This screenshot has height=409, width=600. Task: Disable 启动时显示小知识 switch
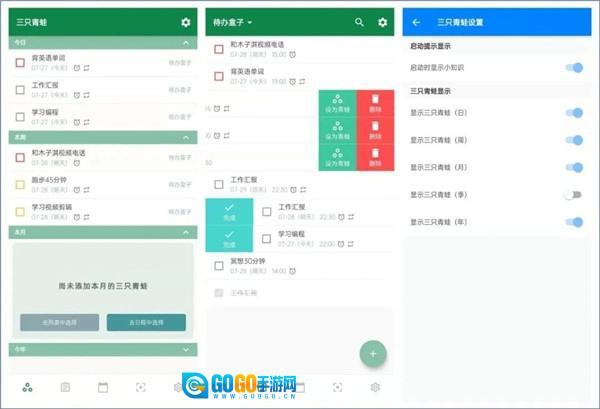pos(573,67)
